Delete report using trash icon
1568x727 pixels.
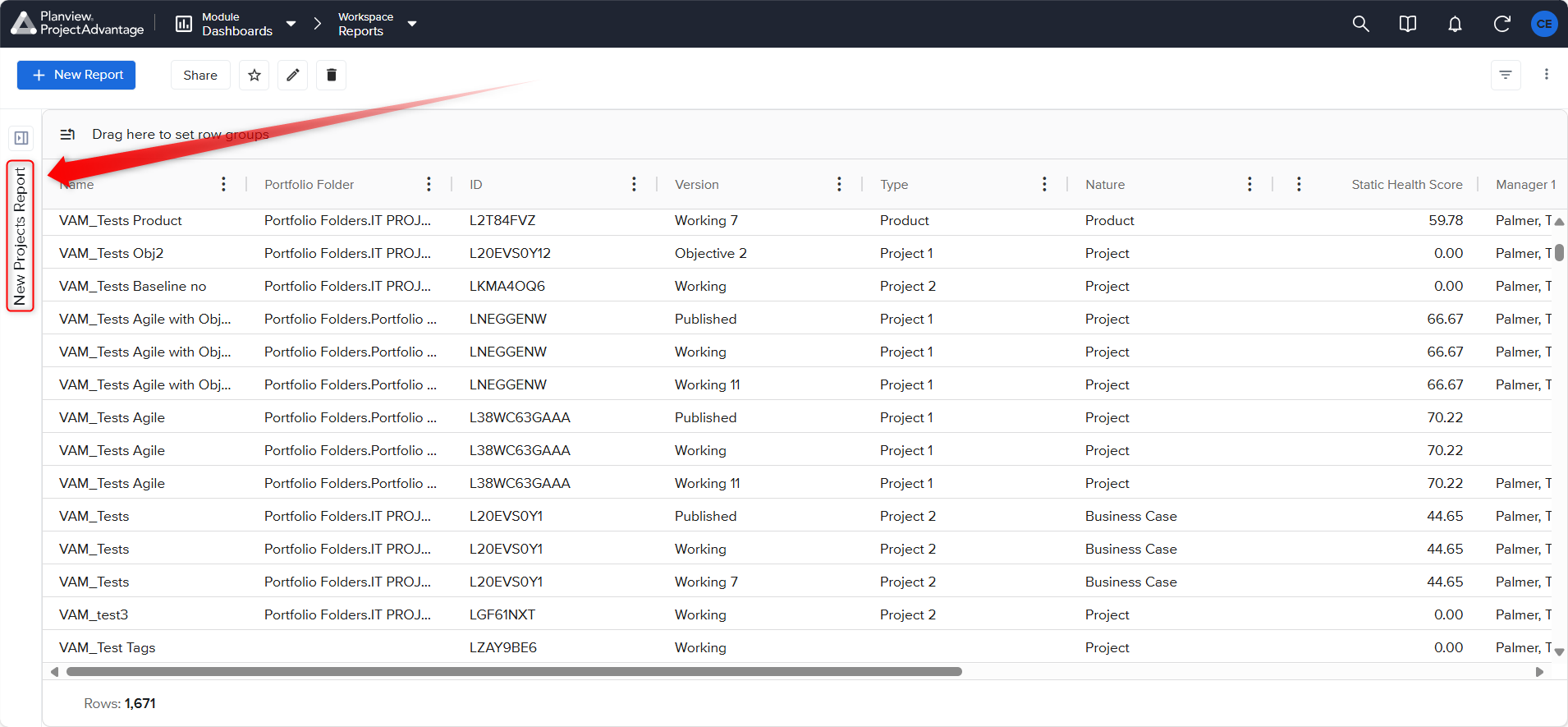332,75
